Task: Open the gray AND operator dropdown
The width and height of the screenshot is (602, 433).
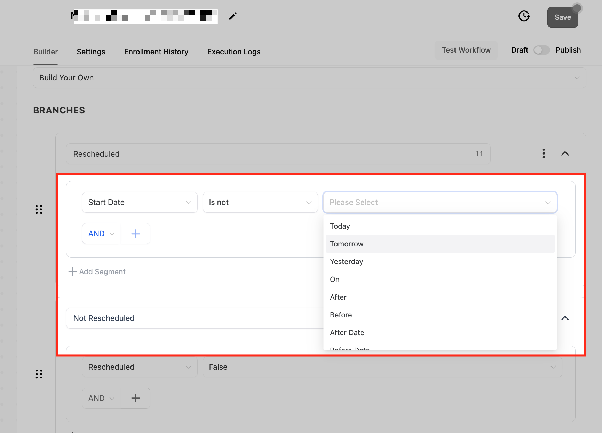Action: click(x=101, y=398)
